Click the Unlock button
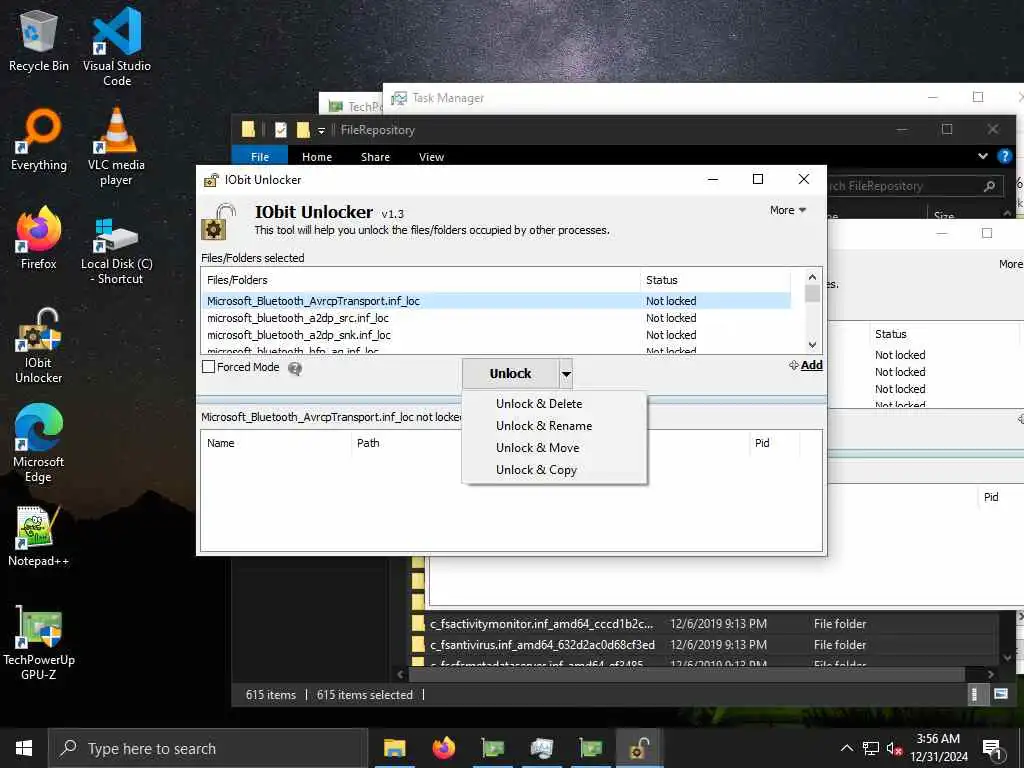This screenshot has height=768, width=1024. point(510,374)
